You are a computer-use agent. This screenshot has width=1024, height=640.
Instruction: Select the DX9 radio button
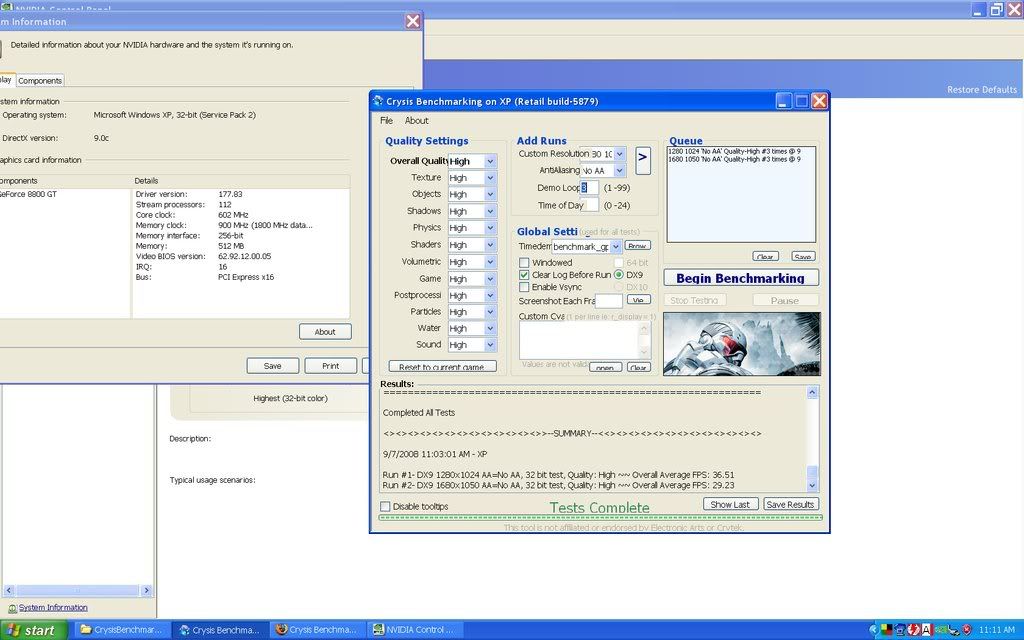[x=618, y=275]
